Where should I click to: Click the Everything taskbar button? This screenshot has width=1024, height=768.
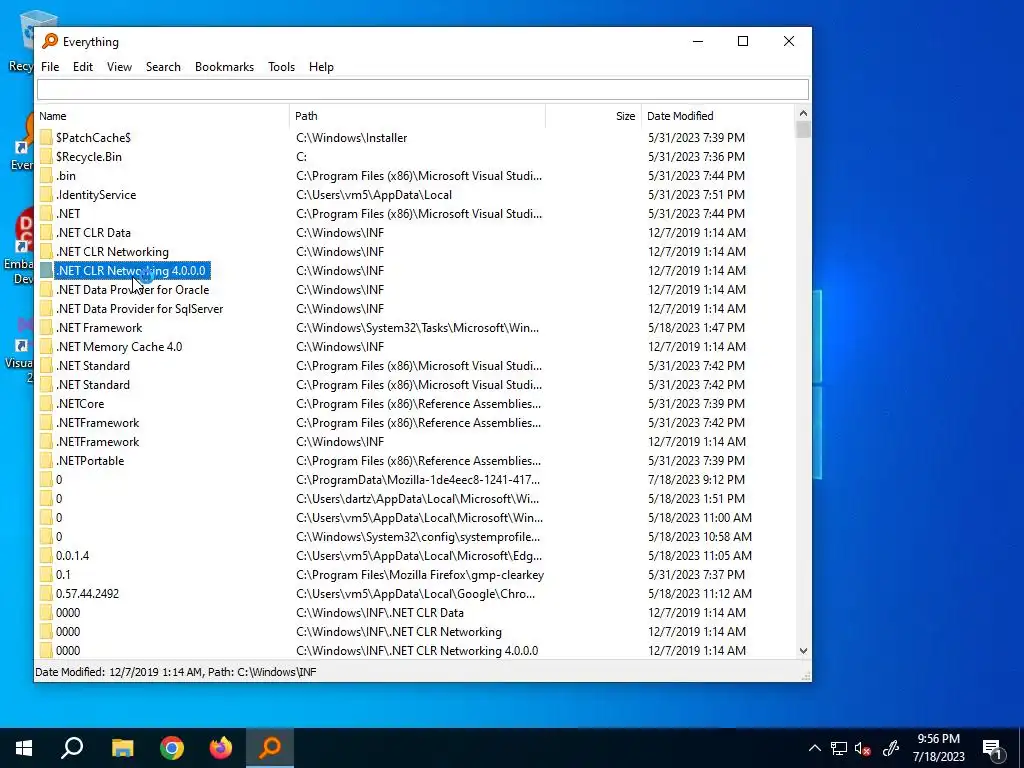270,748
